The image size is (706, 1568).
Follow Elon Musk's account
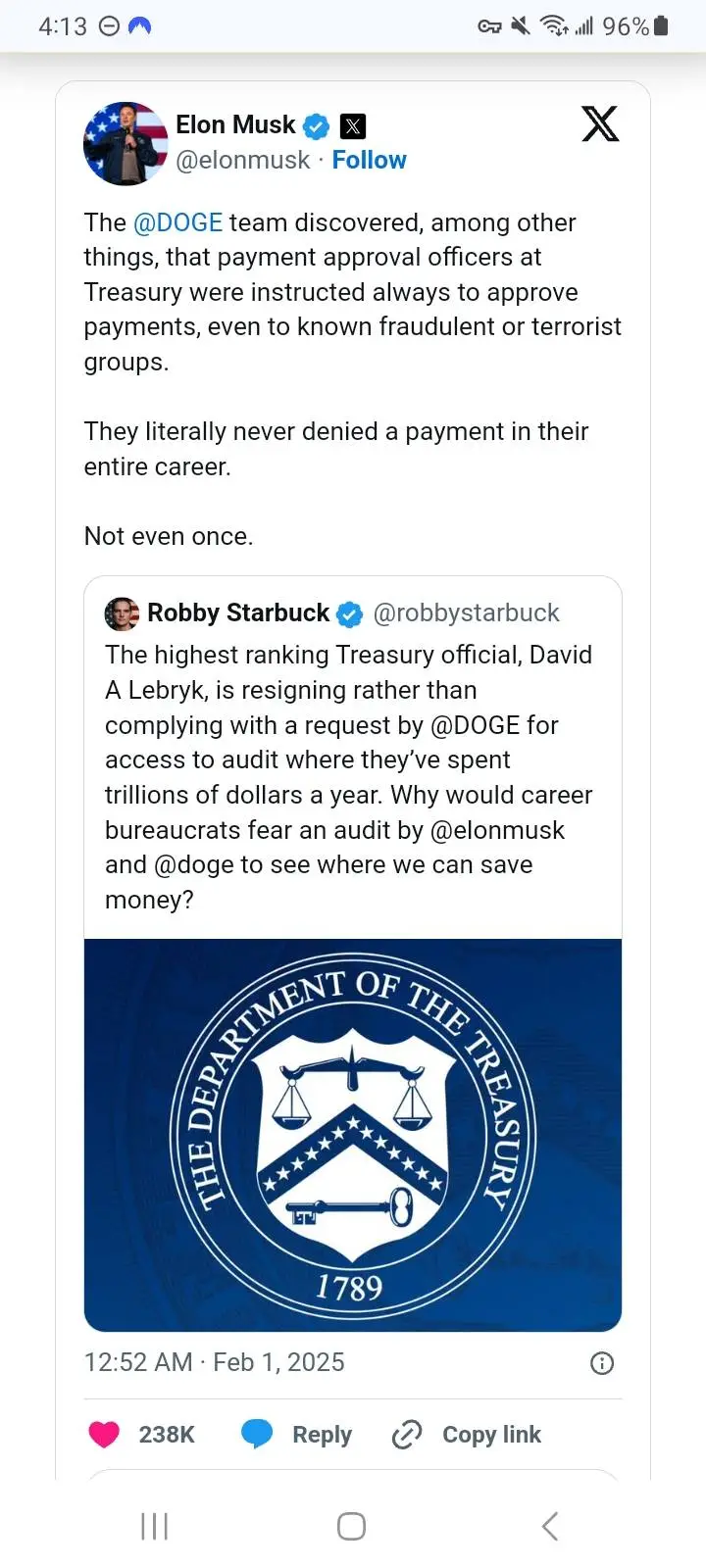pyautogui.click(x=369, y=160)
